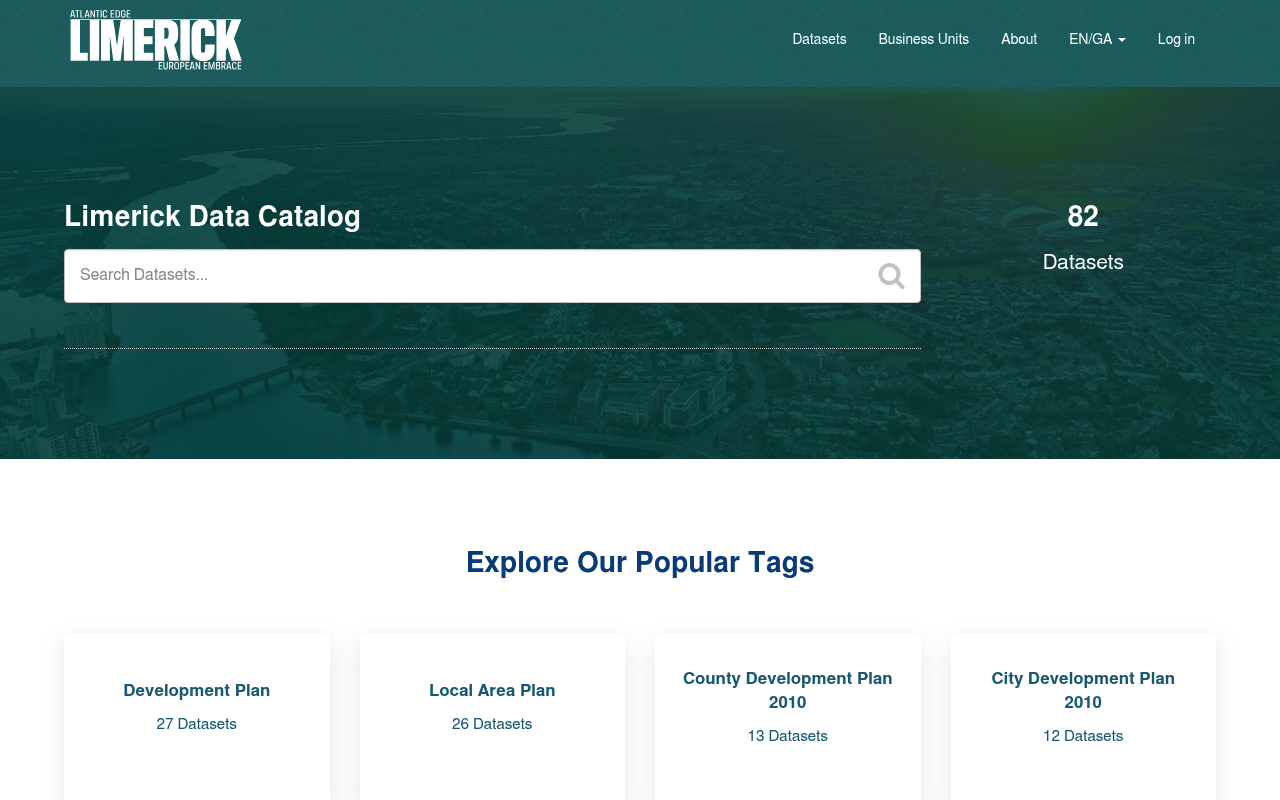Open City Development Plan 2010 tag
The image size is (1280, 800).
1083,690
